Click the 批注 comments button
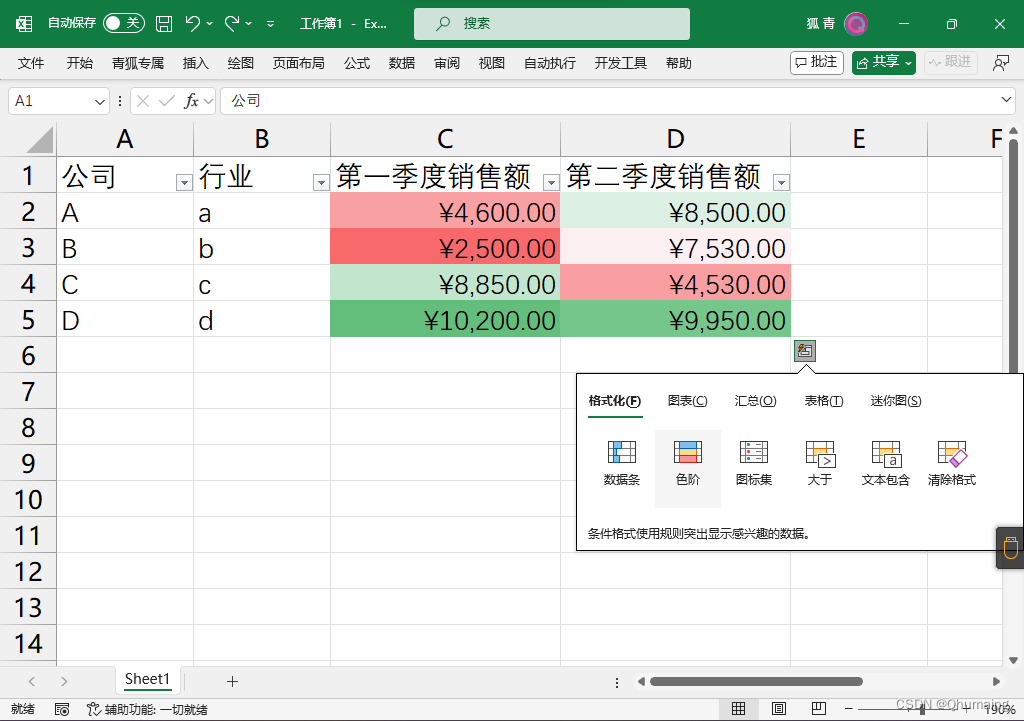1024x721 pixels. tap(817, 62)
